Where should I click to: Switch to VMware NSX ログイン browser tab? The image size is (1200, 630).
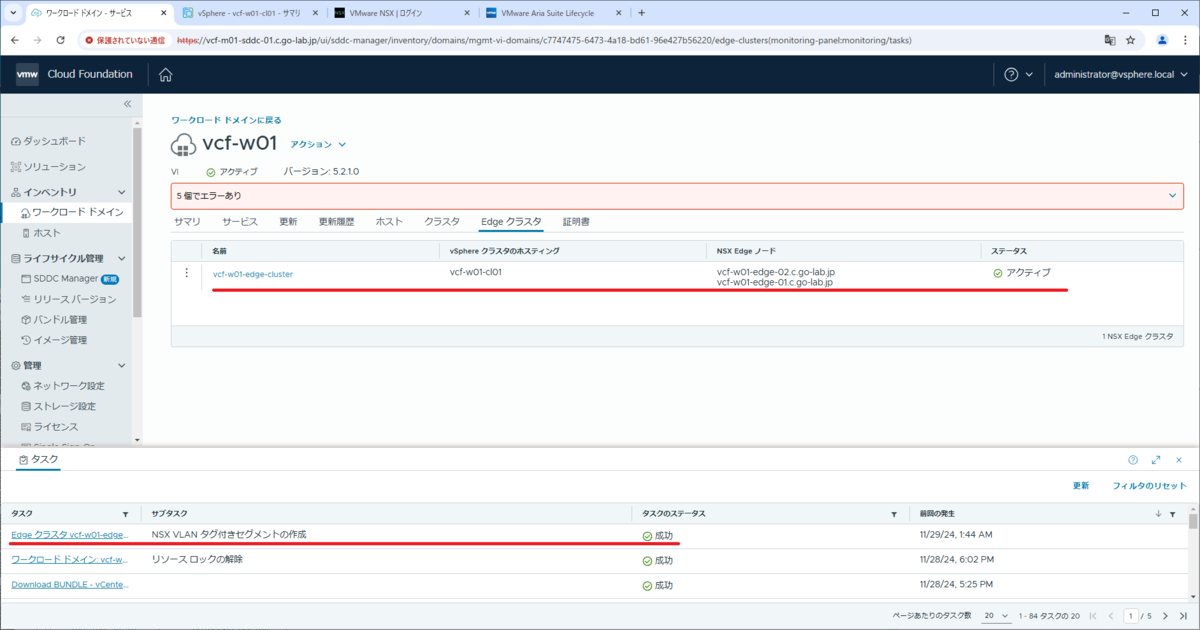(x=402, y=13)
